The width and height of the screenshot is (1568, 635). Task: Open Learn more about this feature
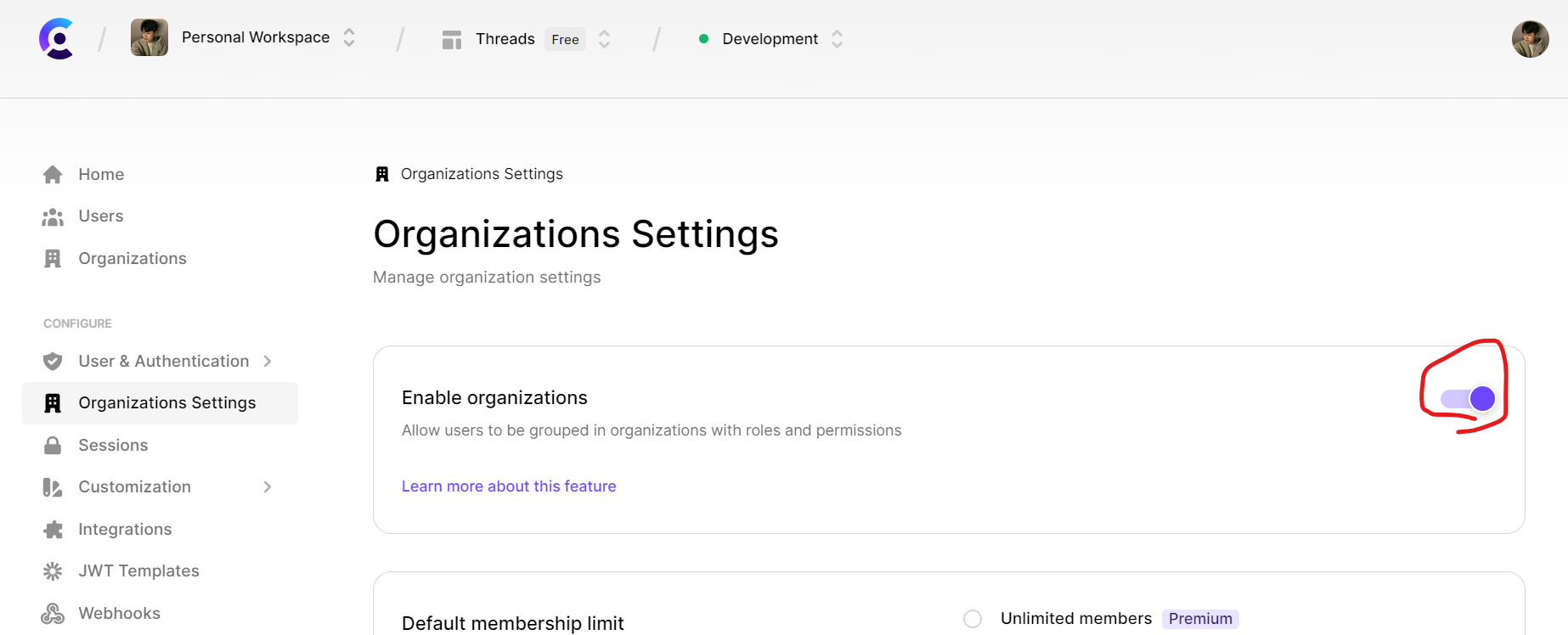point(509,486)
